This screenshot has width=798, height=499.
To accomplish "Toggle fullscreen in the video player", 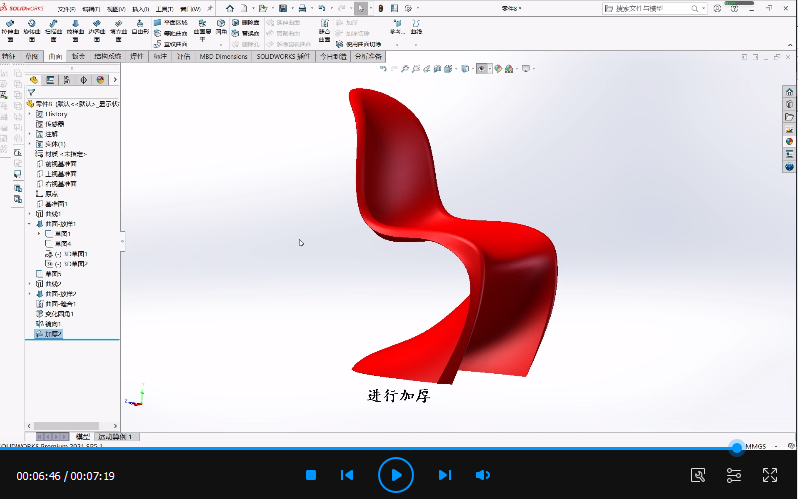I will (x=770, y=475).
